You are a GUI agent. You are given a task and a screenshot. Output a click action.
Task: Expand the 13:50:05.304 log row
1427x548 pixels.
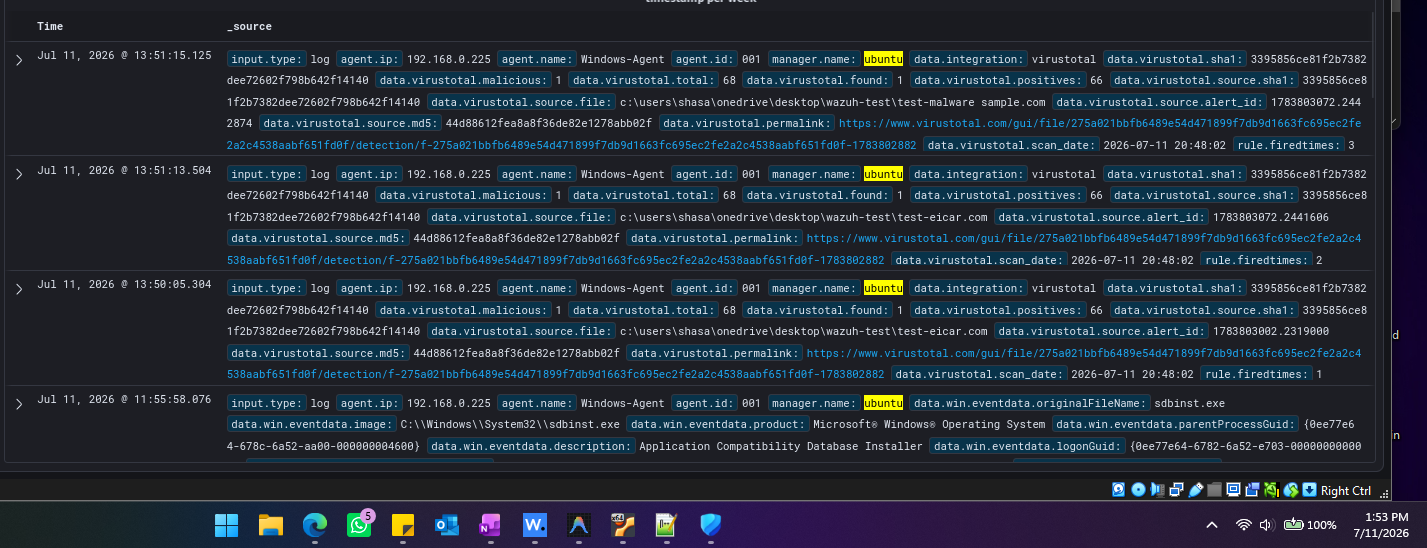click(19, 289)
